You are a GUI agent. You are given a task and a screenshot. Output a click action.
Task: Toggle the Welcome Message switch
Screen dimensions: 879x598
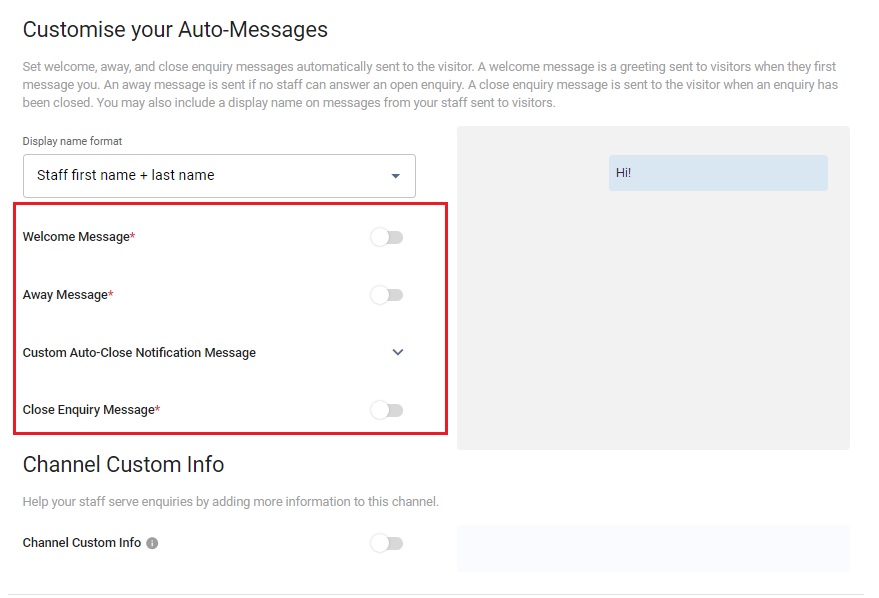pyautogui.click(x=387, y=237)
